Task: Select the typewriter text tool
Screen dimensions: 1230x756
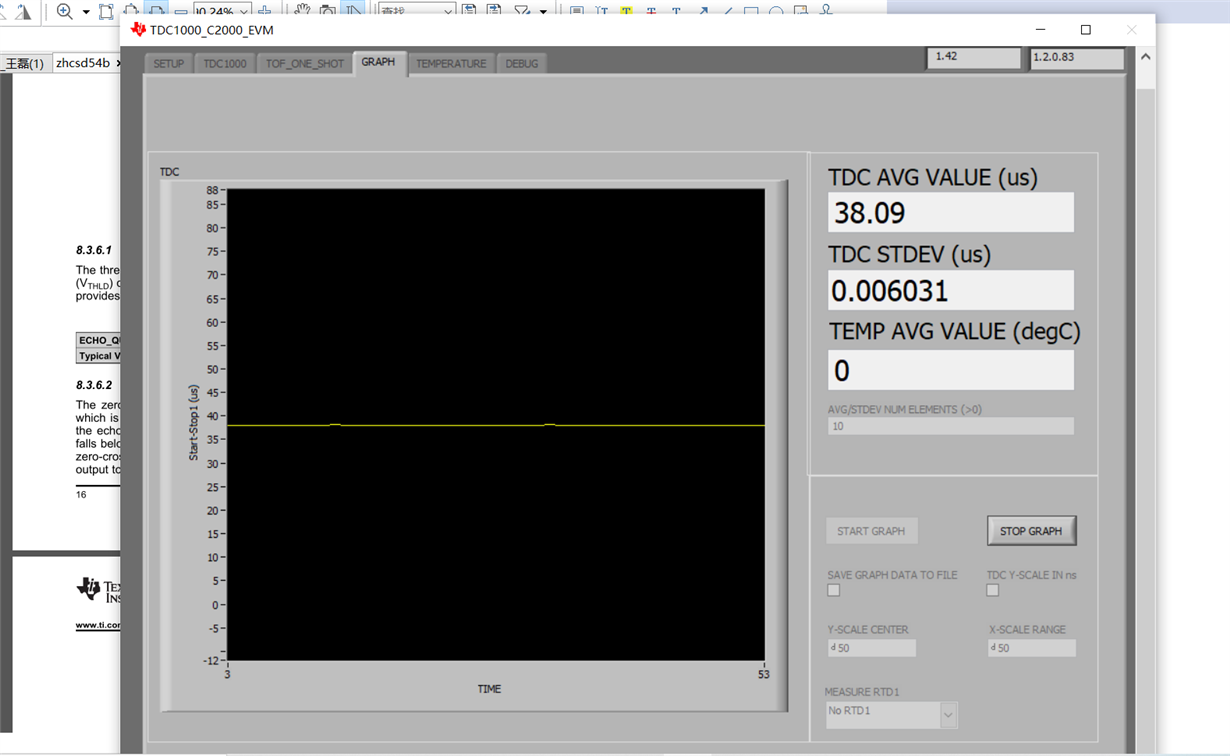Action: click(x=602, y=11)
